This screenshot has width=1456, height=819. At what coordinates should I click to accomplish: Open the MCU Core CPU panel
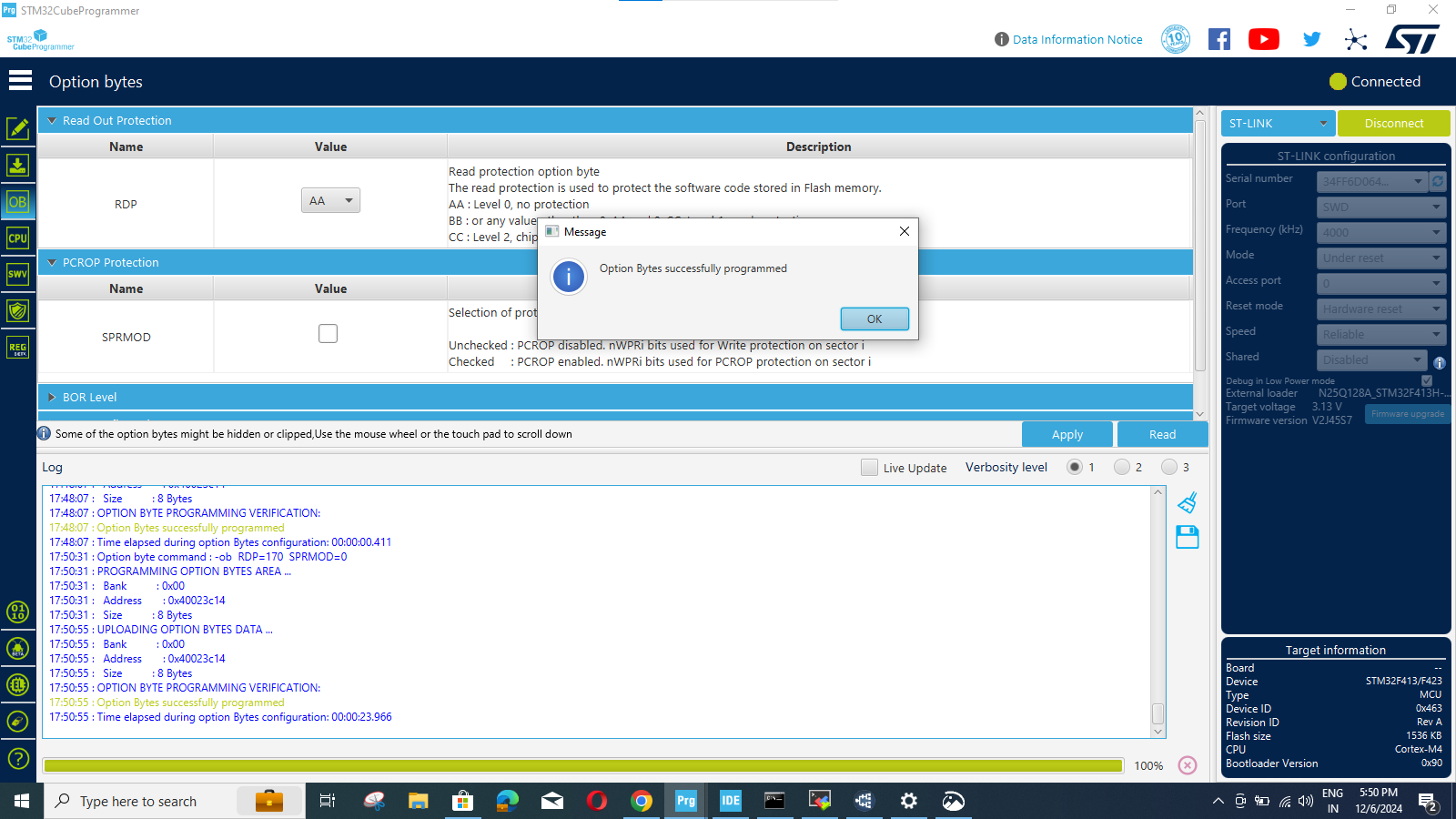point(18,238)
